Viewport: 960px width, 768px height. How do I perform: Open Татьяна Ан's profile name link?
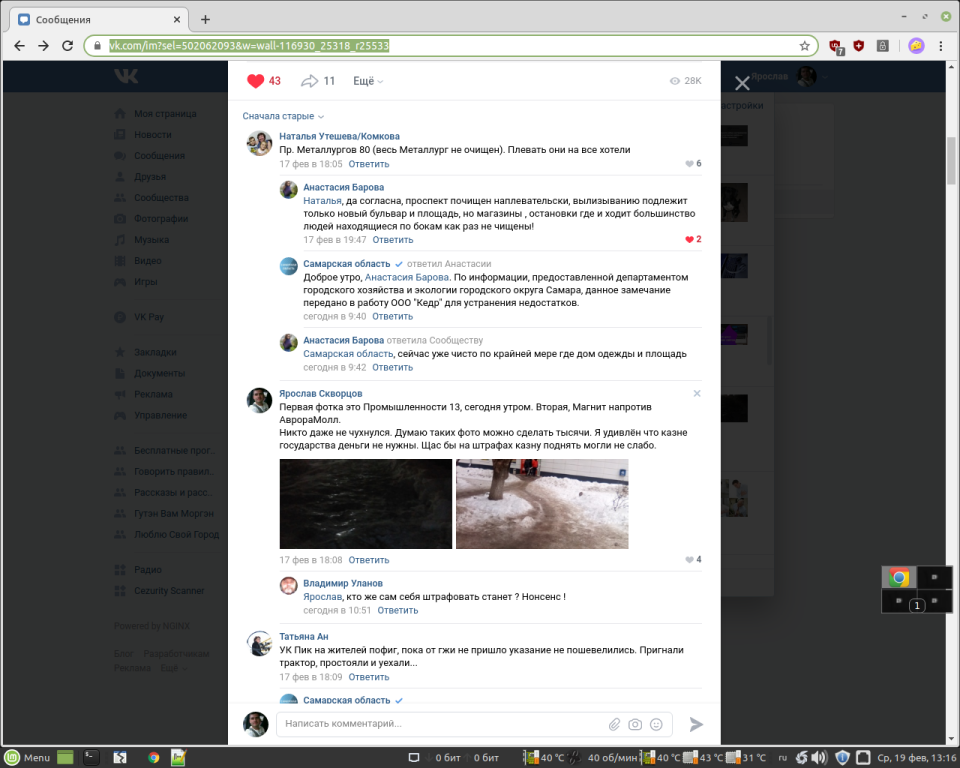coord(304,636)
